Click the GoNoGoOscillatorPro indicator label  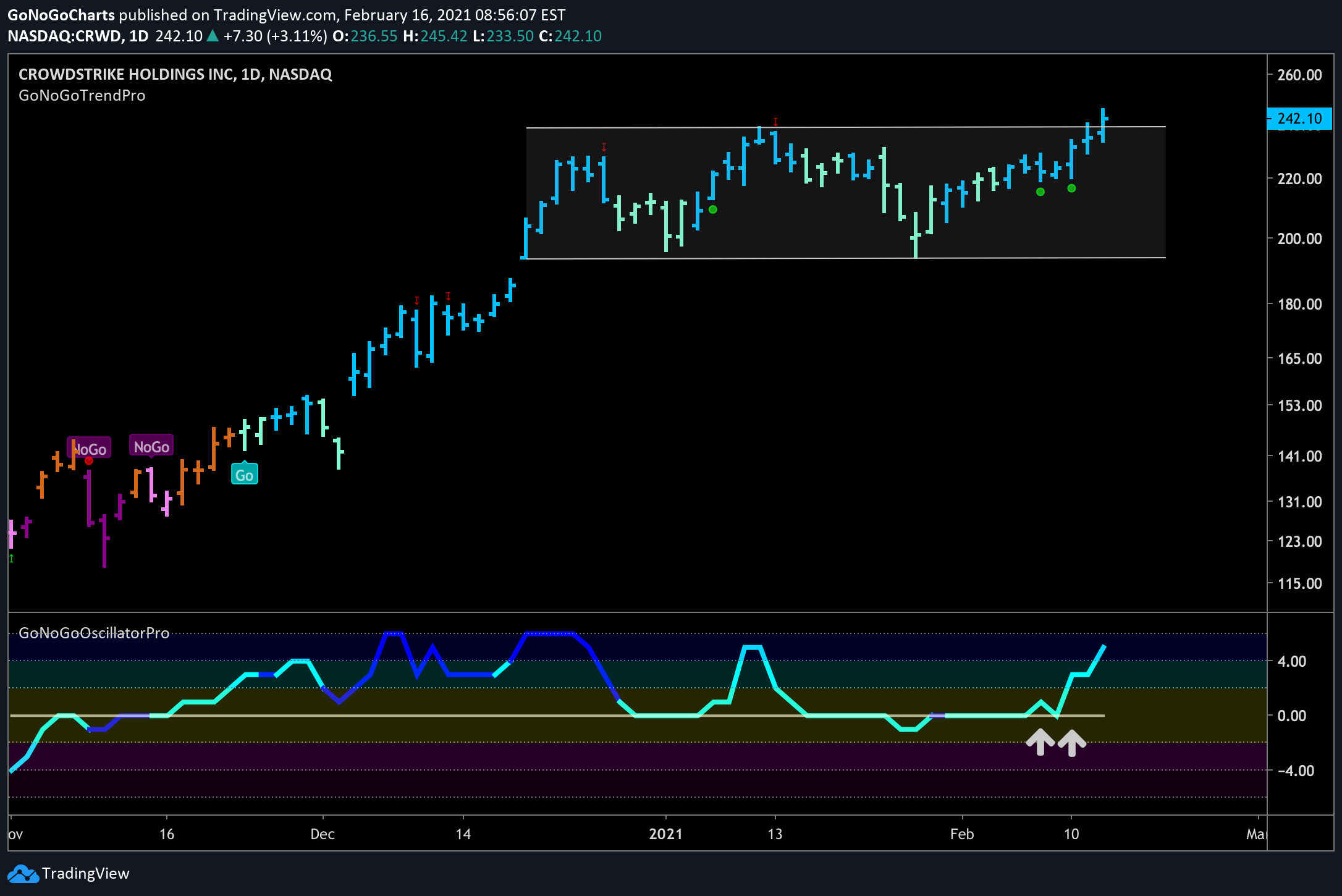pyautogui.click(x=94, y=633)
